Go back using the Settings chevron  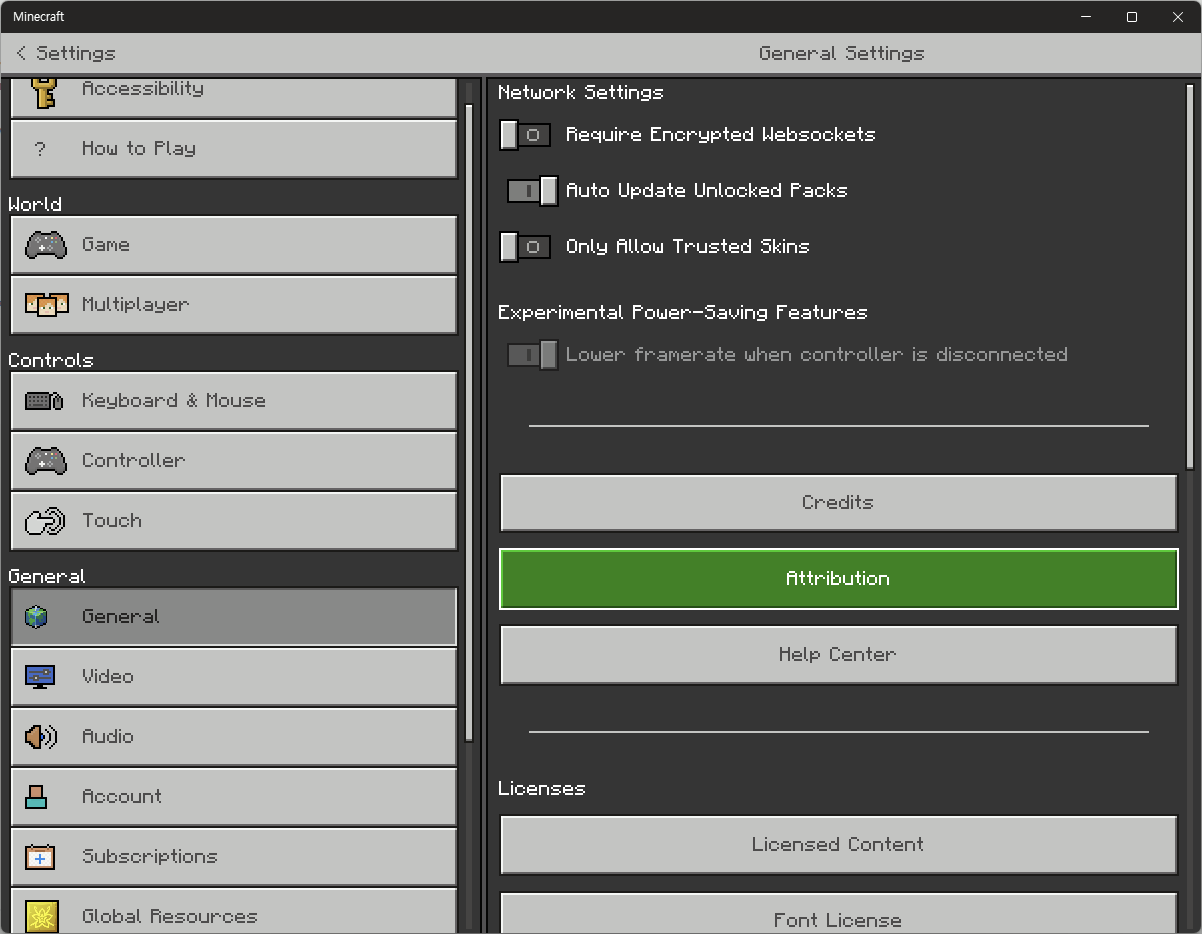tap(21, 53)
